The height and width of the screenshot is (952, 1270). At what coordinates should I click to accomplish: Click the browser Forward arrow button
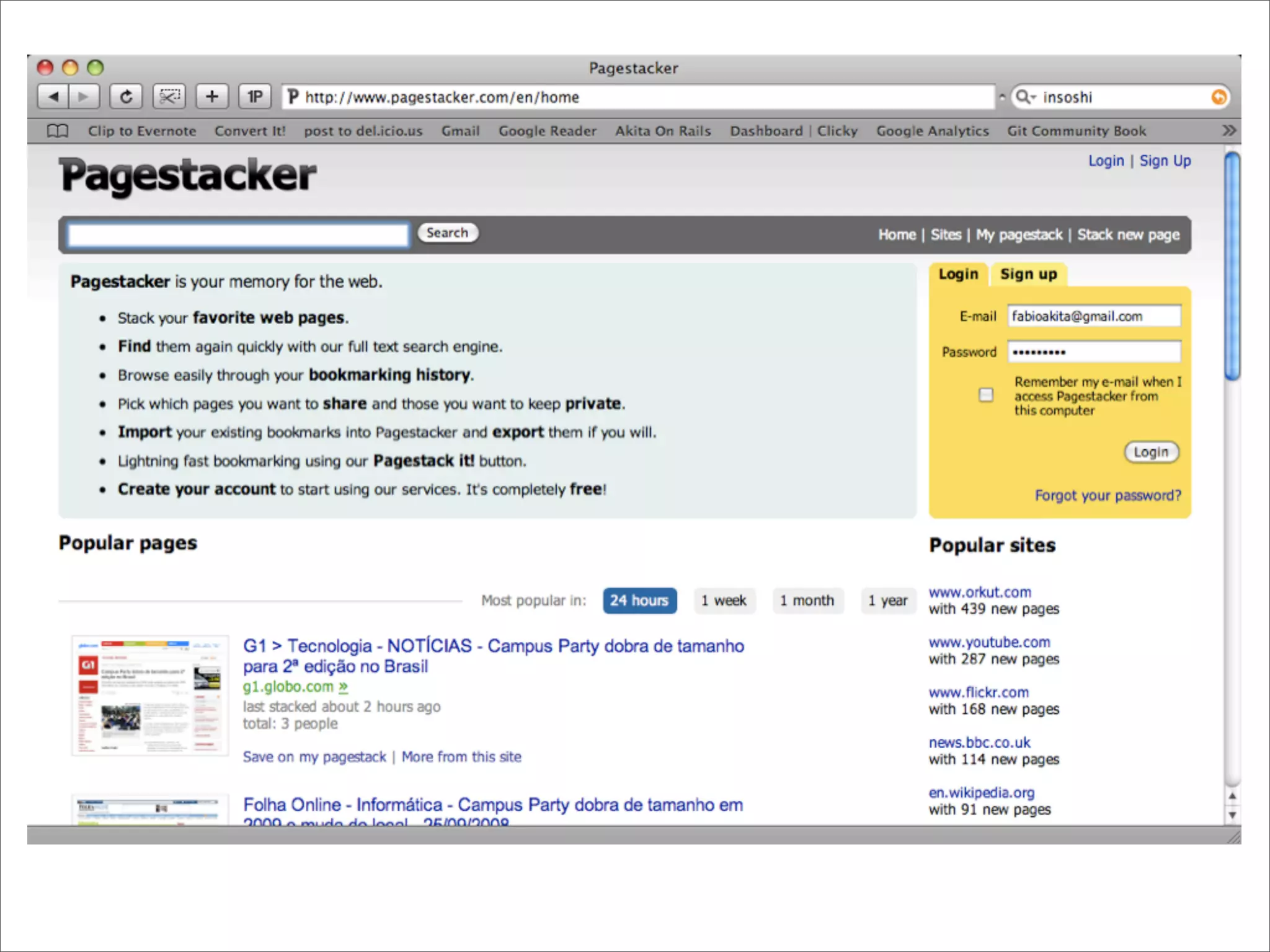[x=84, y=97]
